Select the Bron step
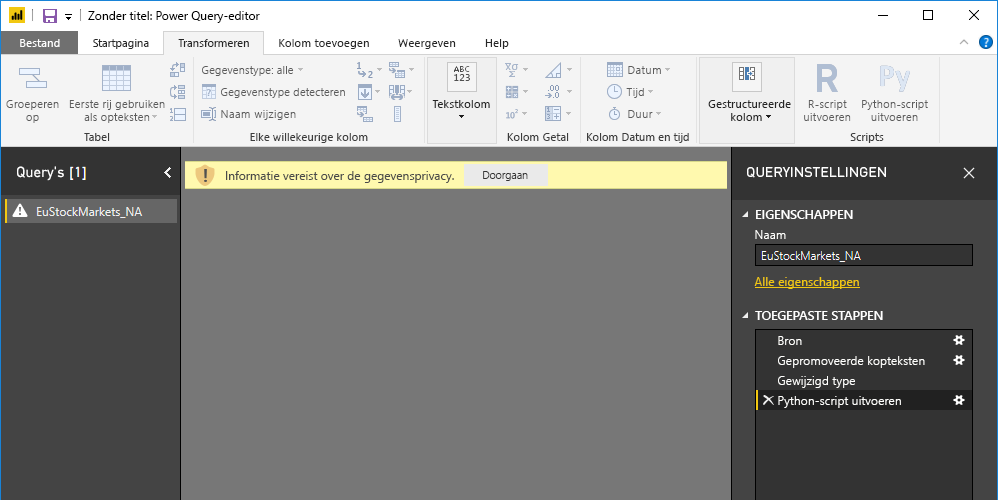This screenshot has height=500, width=998. coord(864,340)
